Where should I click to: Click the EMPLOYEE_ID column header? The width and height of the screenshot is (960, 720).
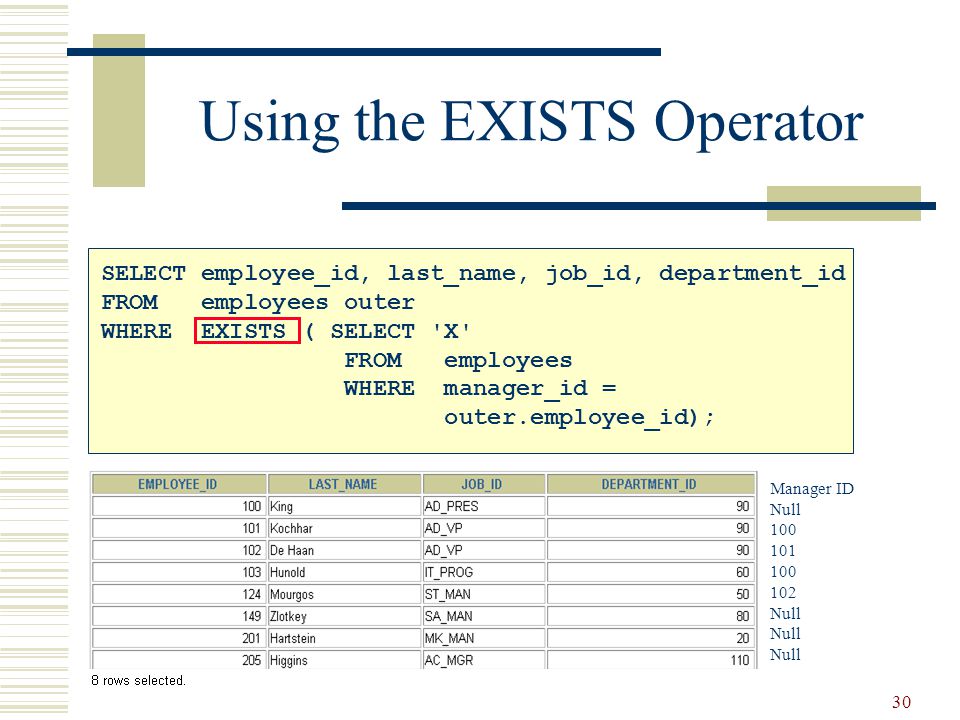178,484
